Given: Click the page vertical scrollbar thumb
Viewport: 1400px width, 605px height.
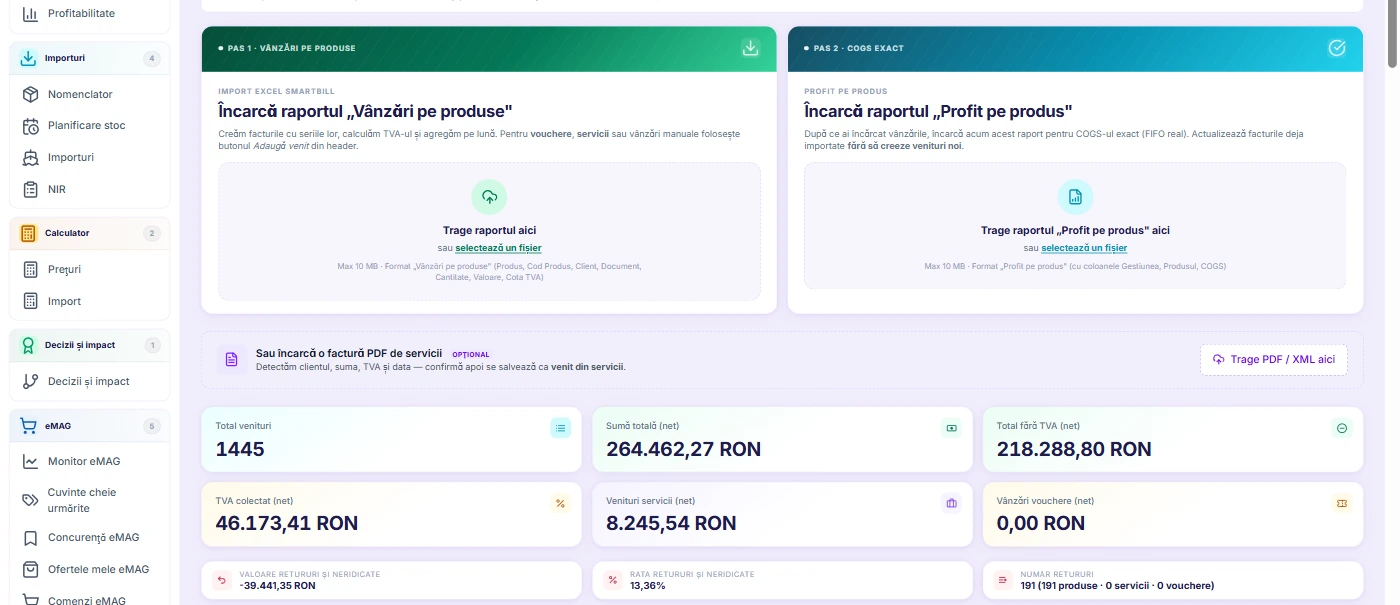Looking at the screenshot, I should click(1392, 36).
